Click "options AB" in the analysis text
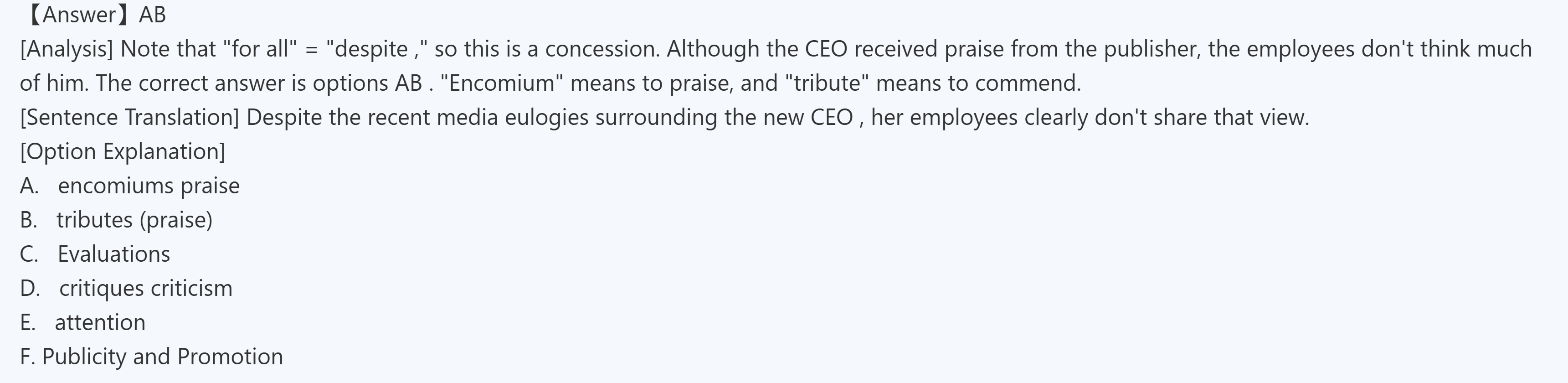Viewport: 1568px width, 383px height. (367, 83)
